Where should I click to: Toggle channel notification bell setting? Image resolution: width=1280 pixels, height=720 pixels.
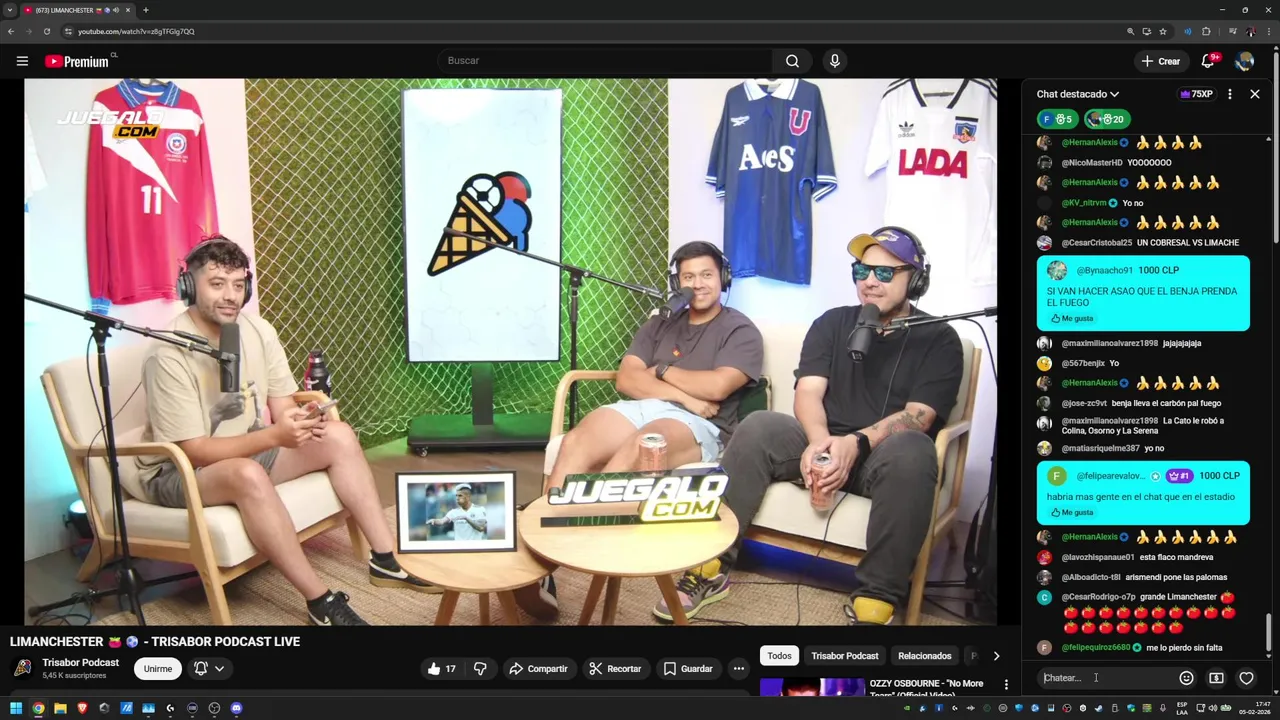tap(209, 669)
